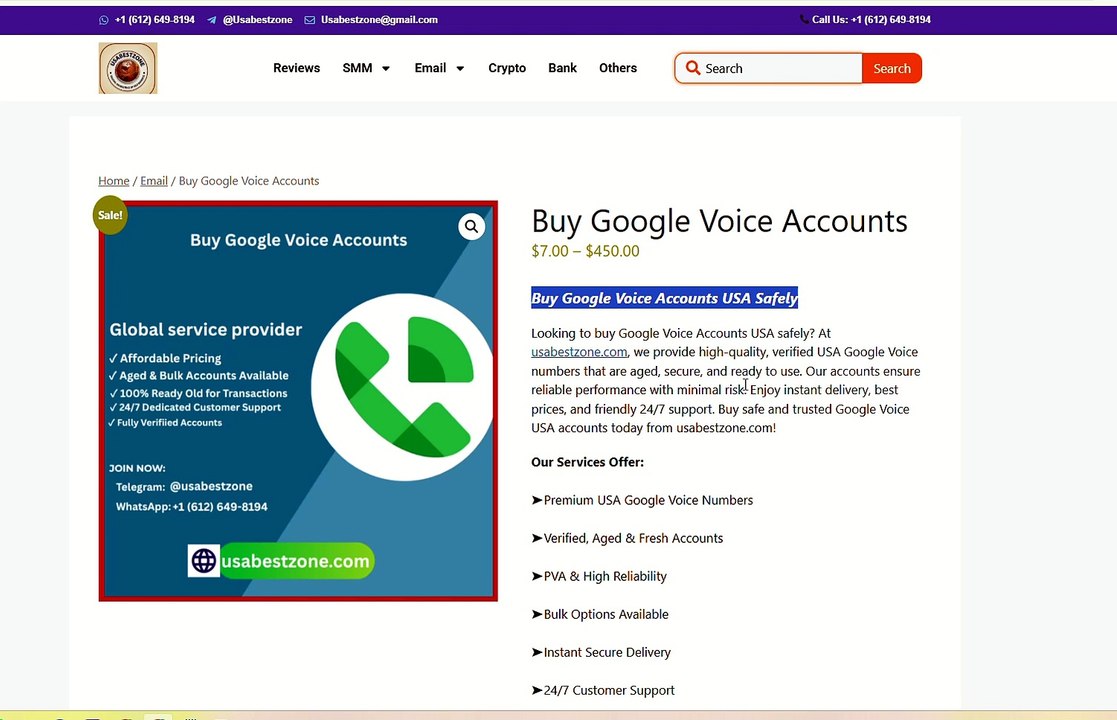
Task: Click Usabestzone@gmail.com email address
Action: click(379, 20)
